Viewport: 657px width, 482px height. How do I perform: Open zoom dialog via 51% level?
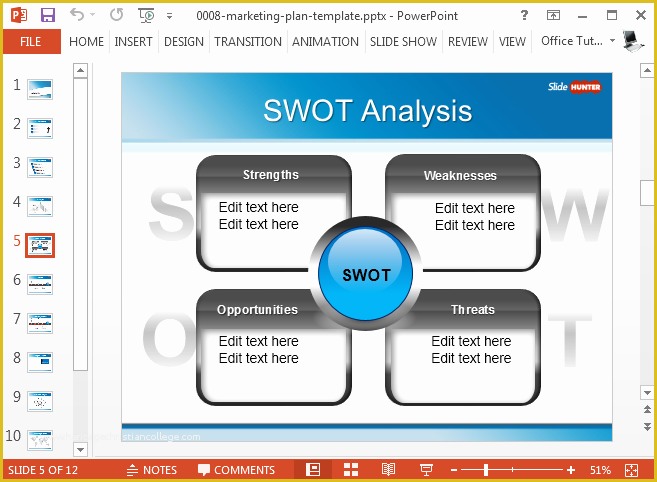(x=600, y=470)
